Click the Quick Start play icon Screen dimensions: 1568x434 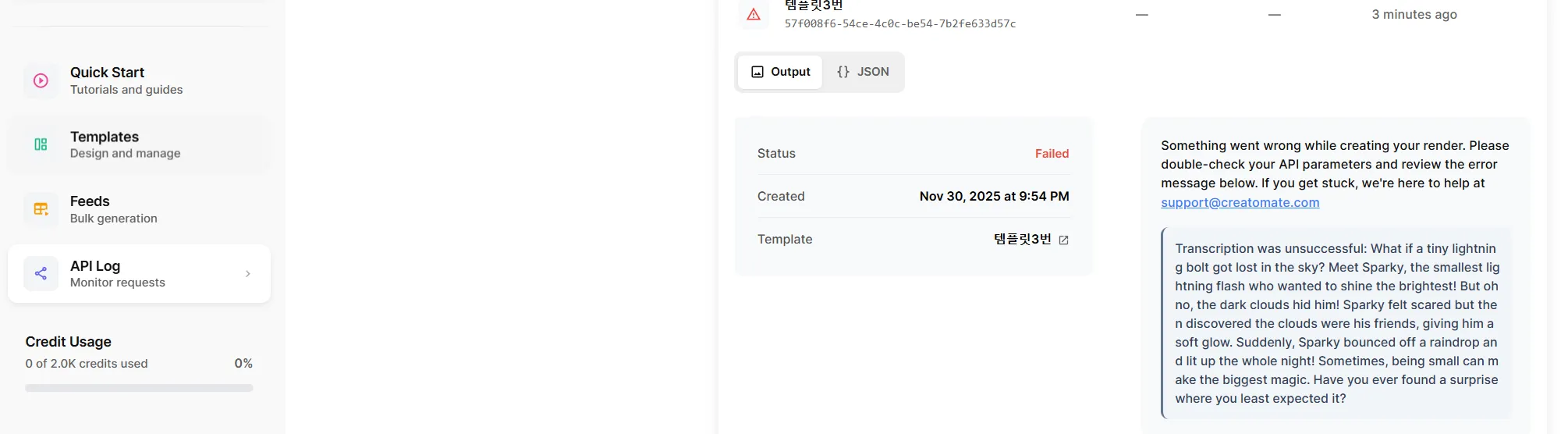point(41,80)
